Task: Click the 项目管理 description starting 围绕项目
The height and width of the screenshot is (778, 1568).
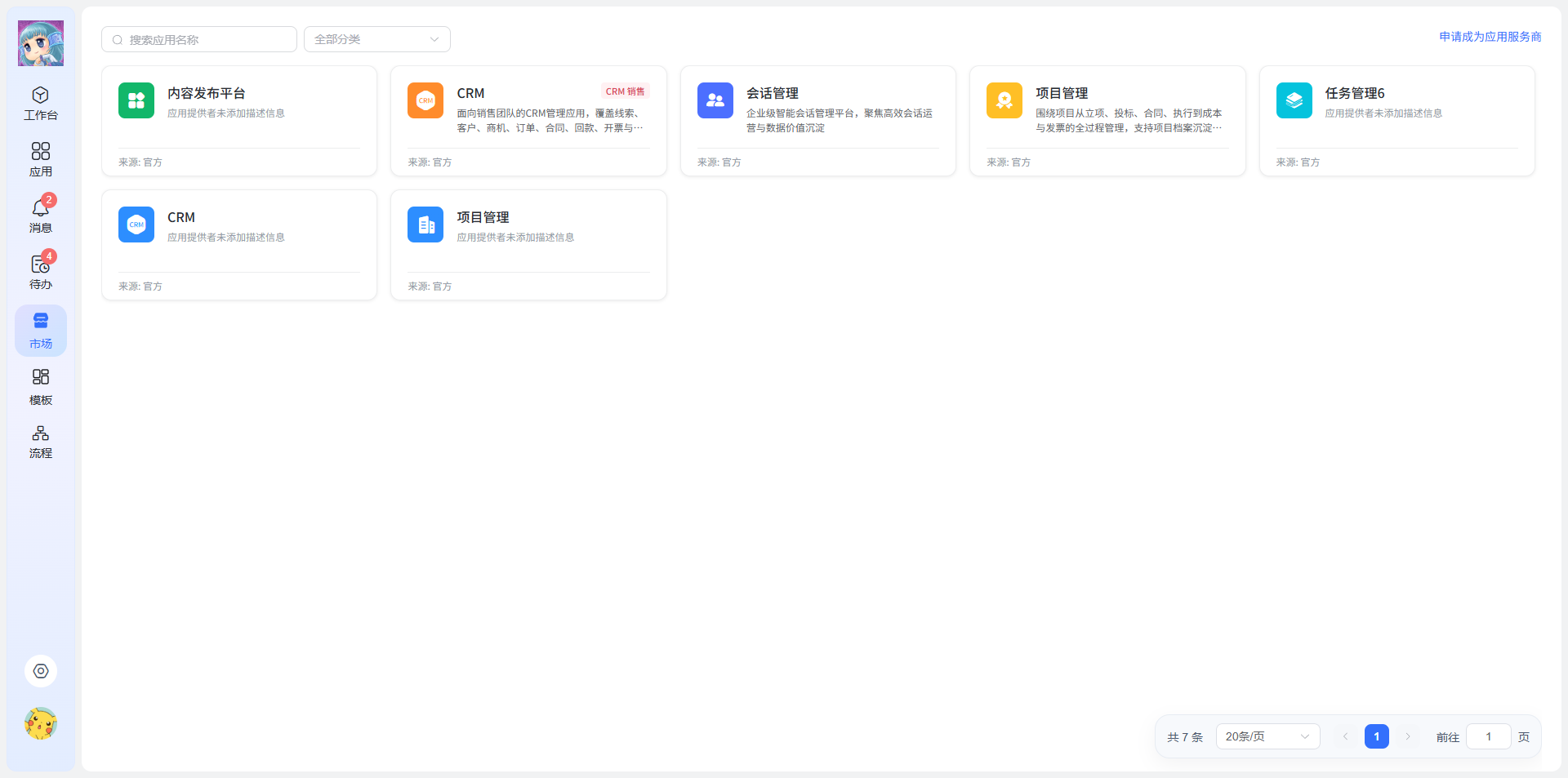Action: pos(1129,121)
